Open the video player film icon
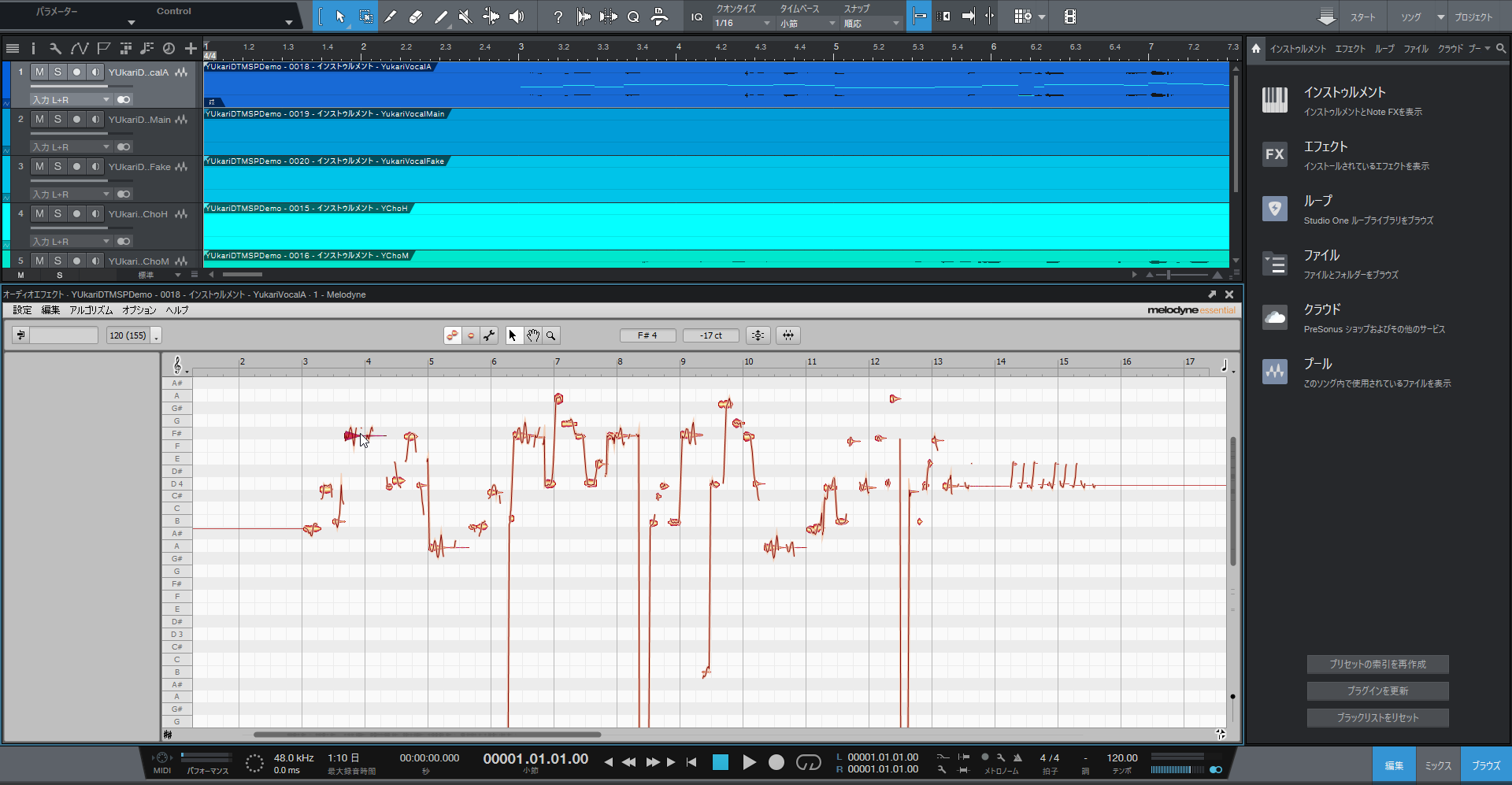1512x785 pixels. pos(1069,17)
